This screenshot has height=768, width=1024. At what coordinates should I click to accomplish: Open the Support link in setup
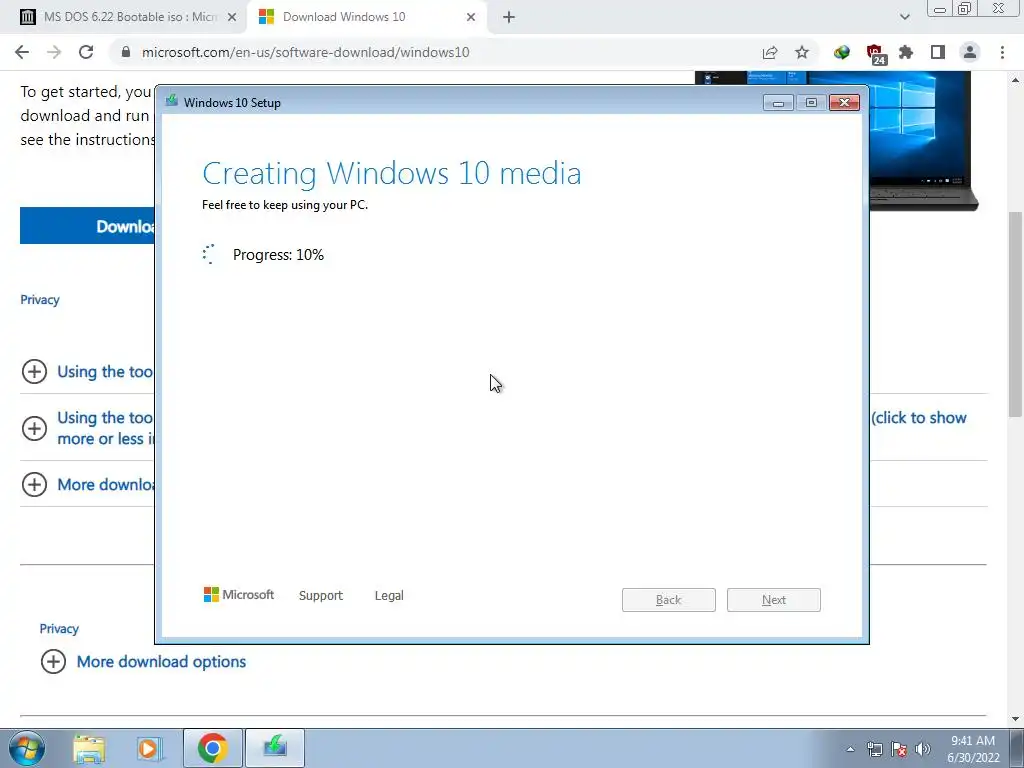click(x=321, y=596)
